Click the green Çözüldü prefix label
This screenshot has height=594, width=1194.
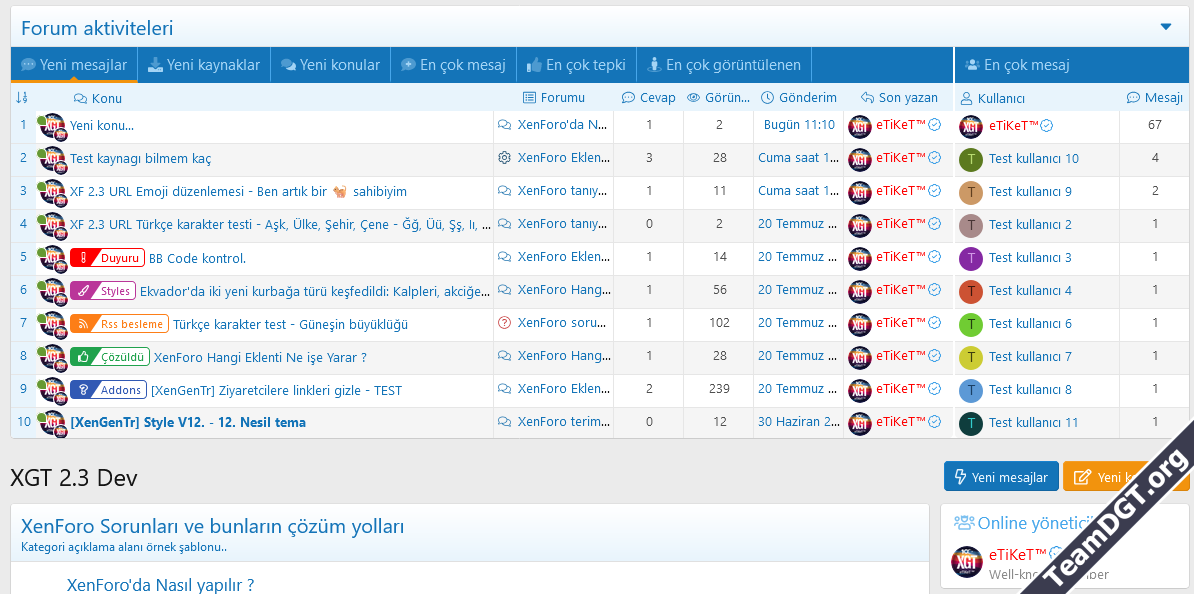tap(110, 356)
